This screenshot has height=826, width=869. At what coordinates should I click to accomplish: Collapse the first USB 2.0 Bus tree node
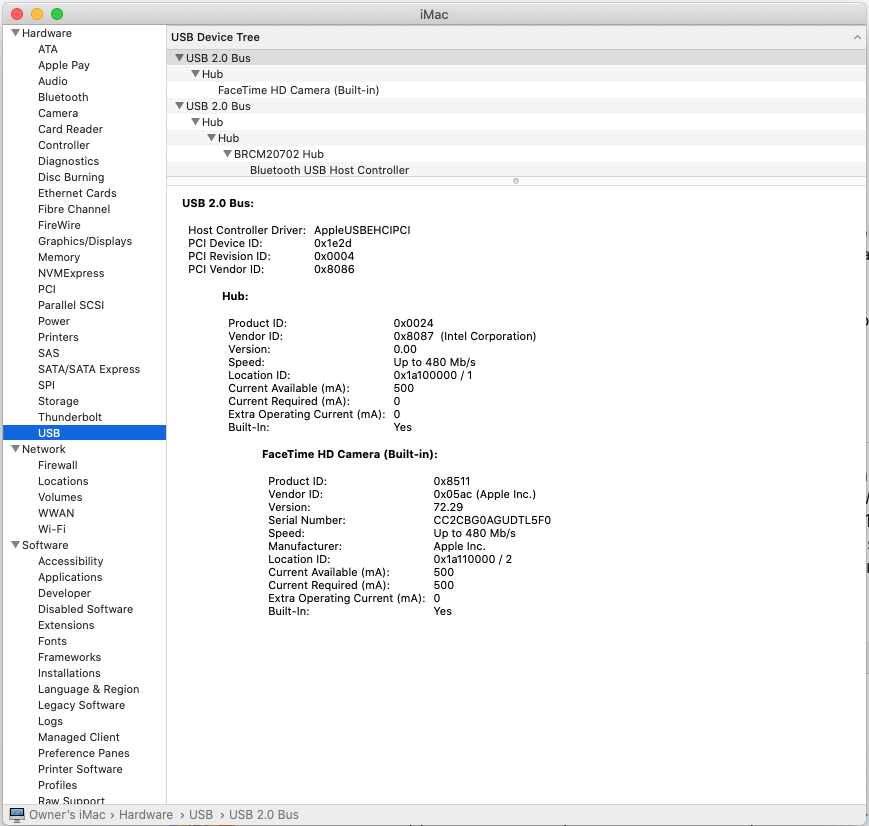(179, 58)
